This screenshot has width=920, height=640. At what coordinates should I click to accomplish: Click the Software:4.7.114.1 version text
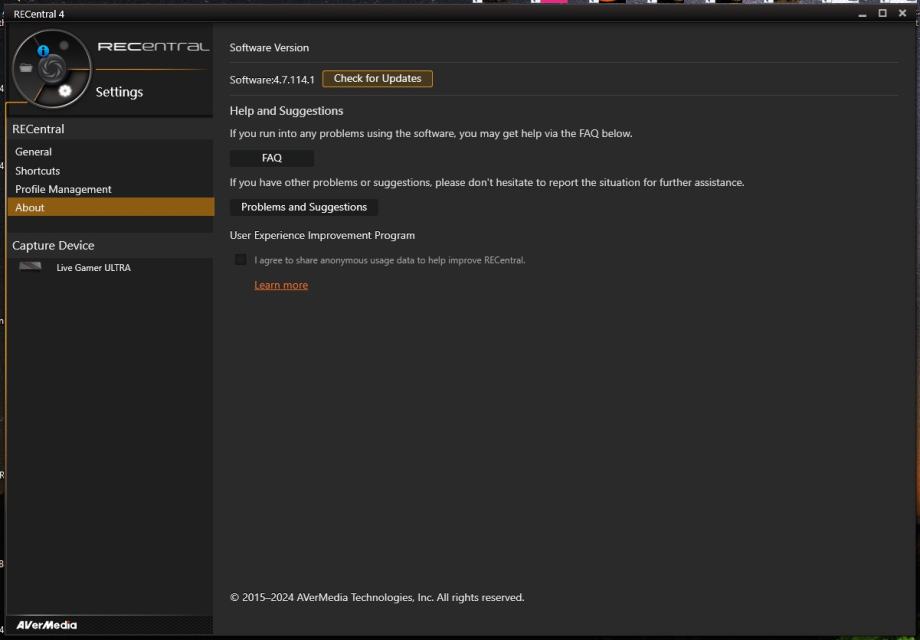272,80
